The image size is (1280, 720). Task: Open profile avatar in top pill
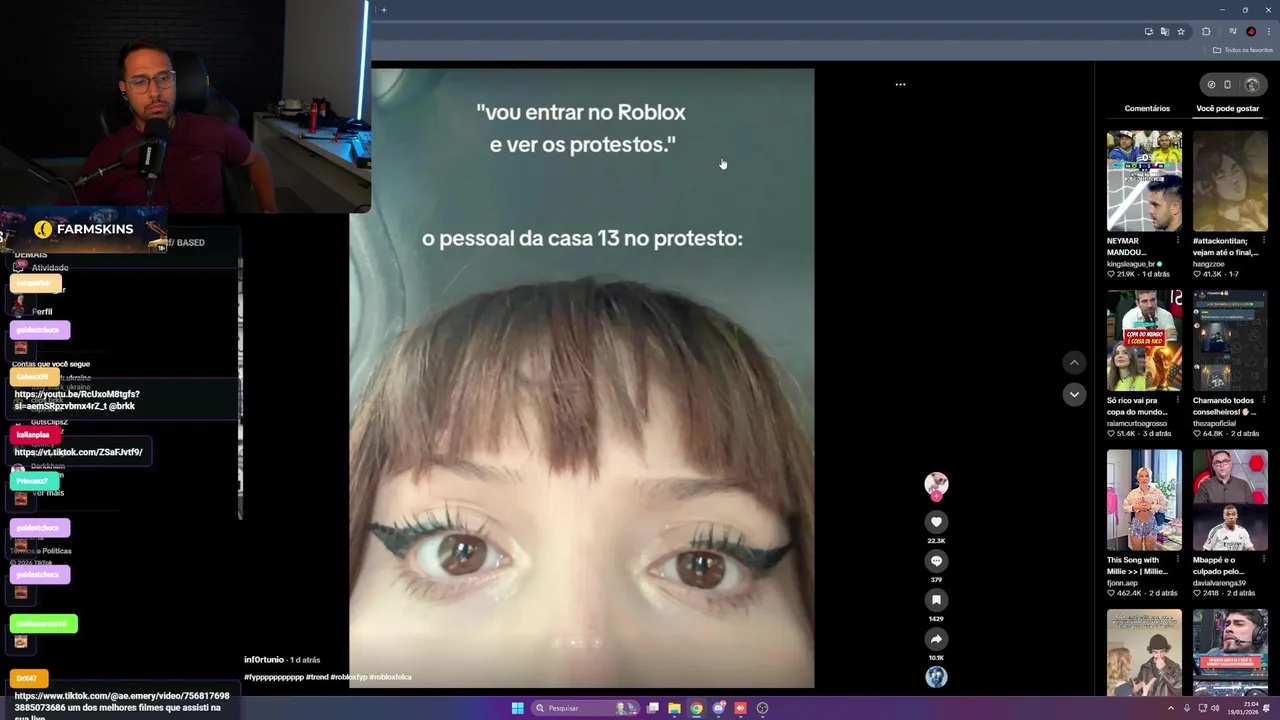(1251, 85)
